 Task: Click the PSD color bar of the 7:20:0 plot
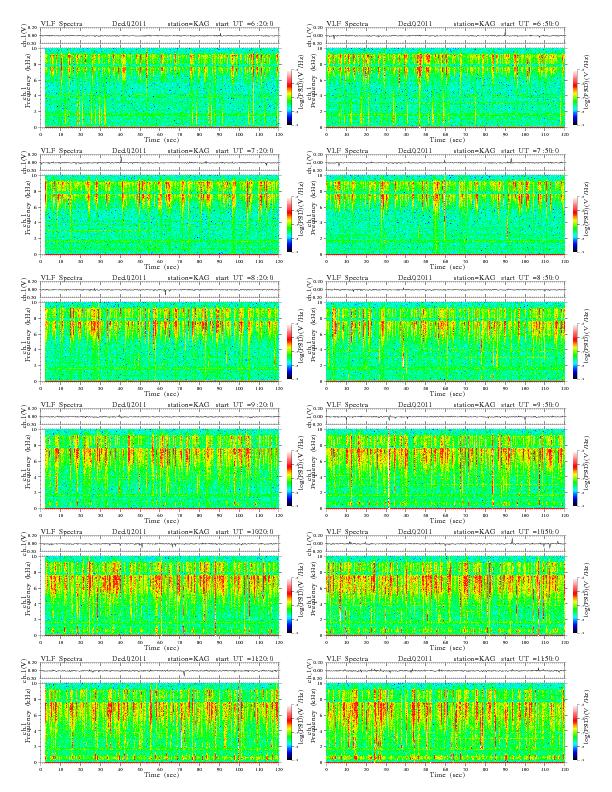tap(289, 224)
